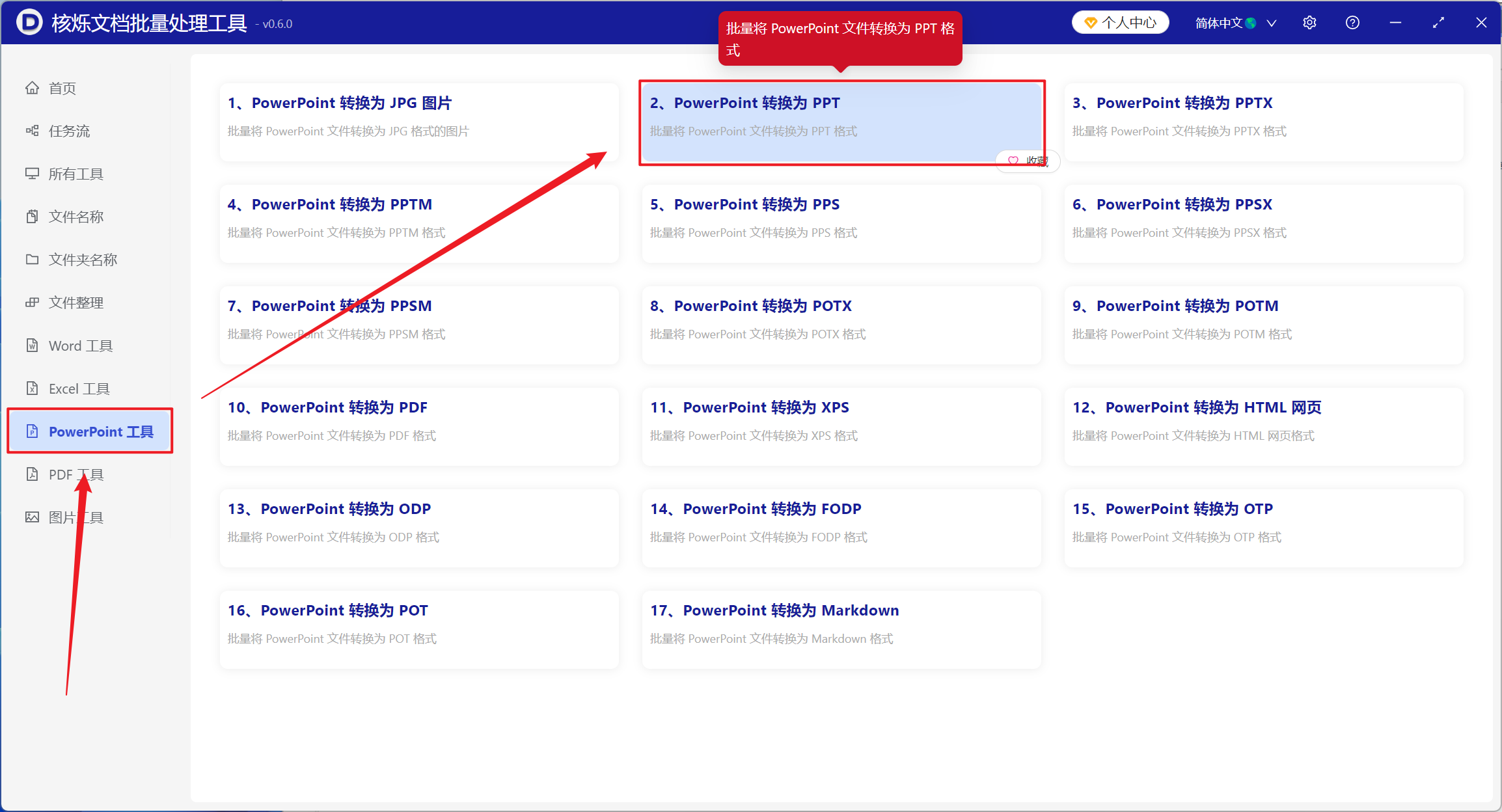
Task: Click the 文件夹名称 folder icon
Action: [32, 260]
